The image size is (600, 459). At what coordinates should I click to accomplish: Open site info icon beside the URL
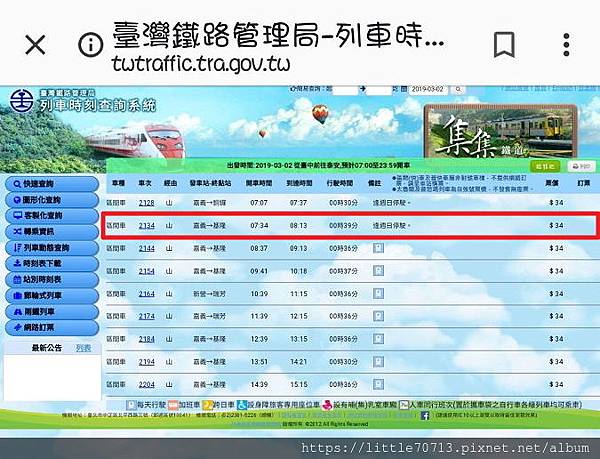click(x=90, y=45)
